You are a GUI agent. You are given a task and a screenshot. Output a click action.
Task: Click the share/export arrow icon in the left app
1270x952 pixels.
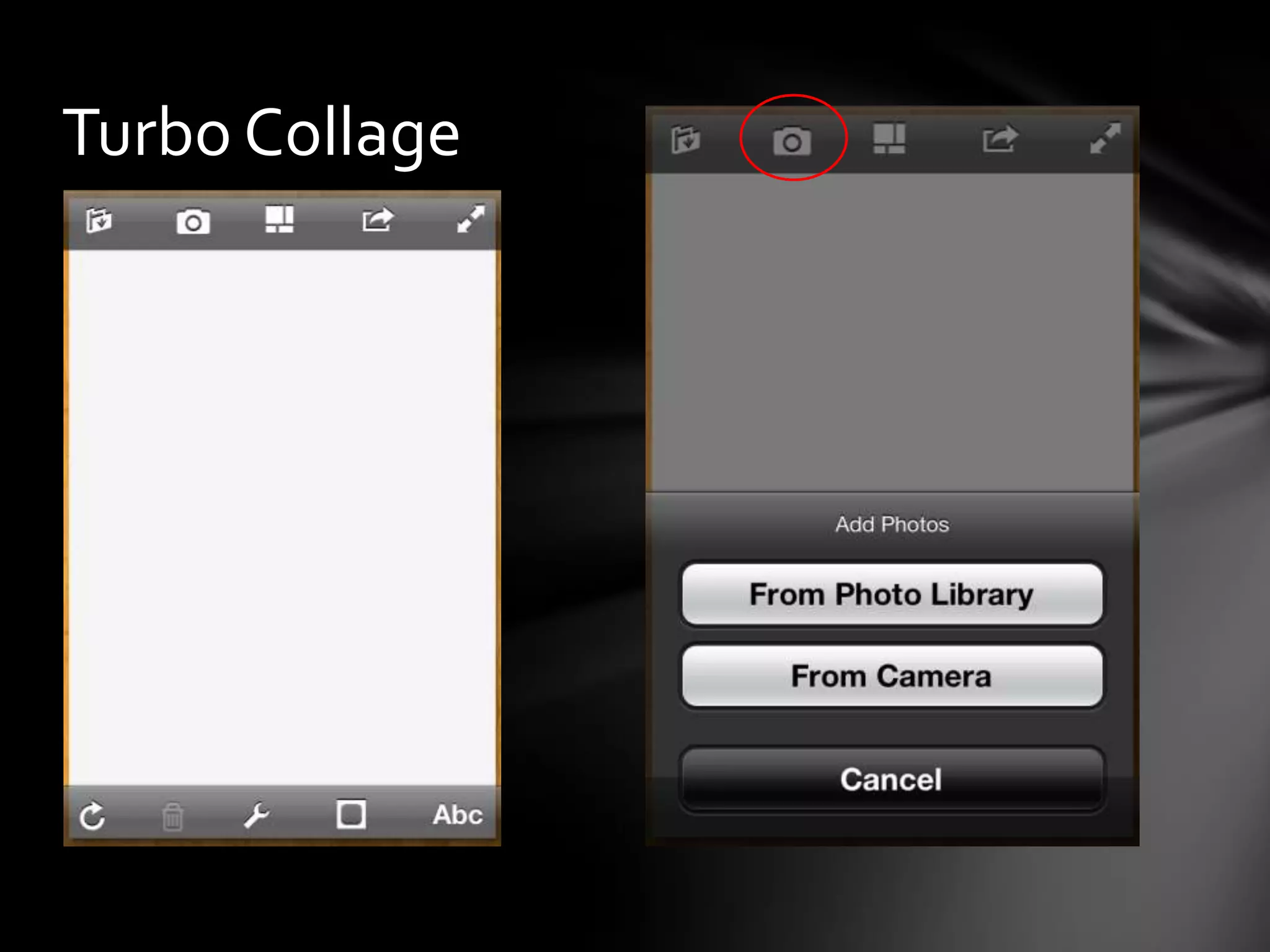(x=378, y=219)
